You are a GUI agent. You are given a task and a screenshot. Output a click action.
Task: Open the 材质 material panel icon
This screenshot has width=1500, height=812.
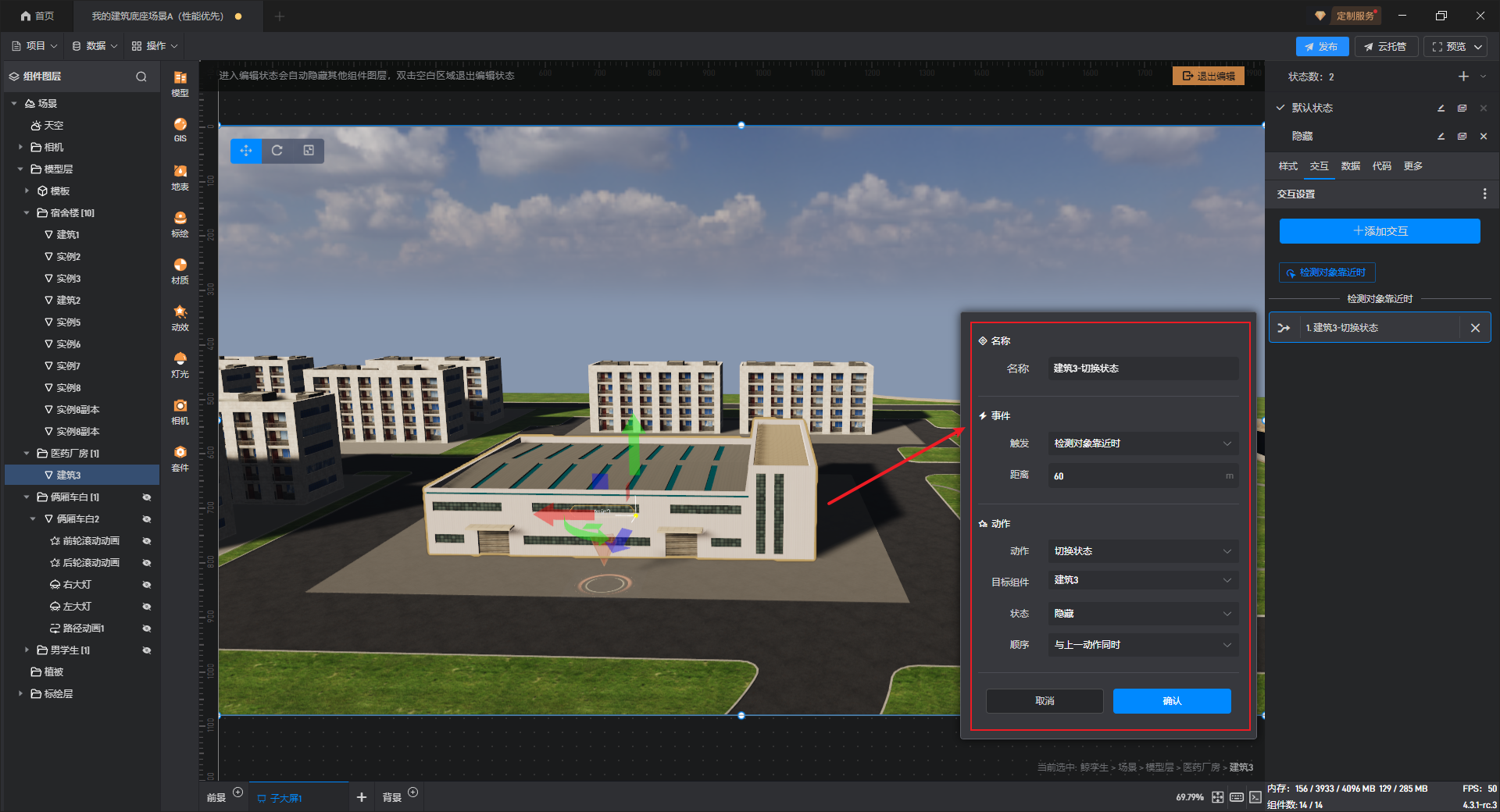180,270
